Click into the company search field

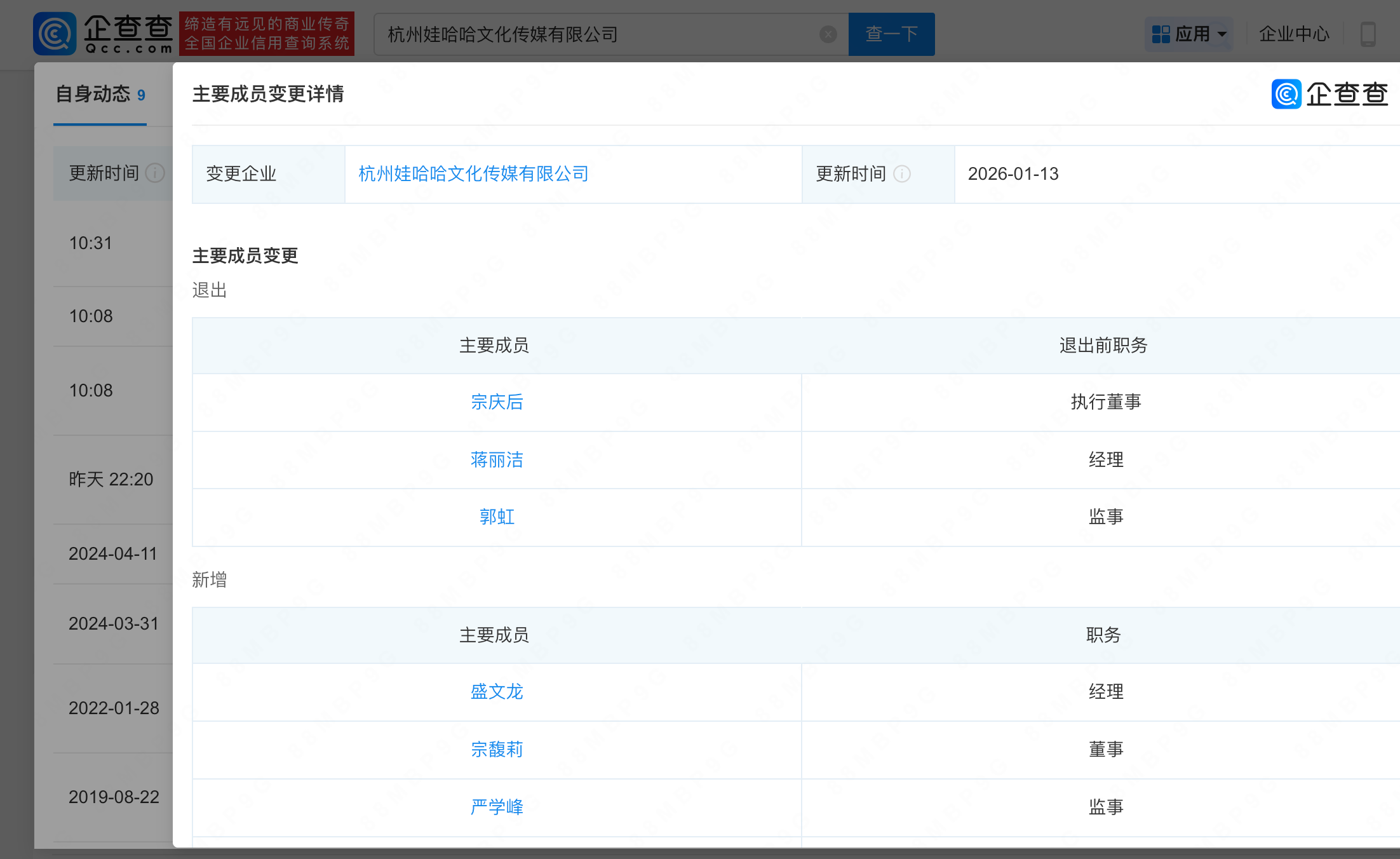[x=597, y=34]
